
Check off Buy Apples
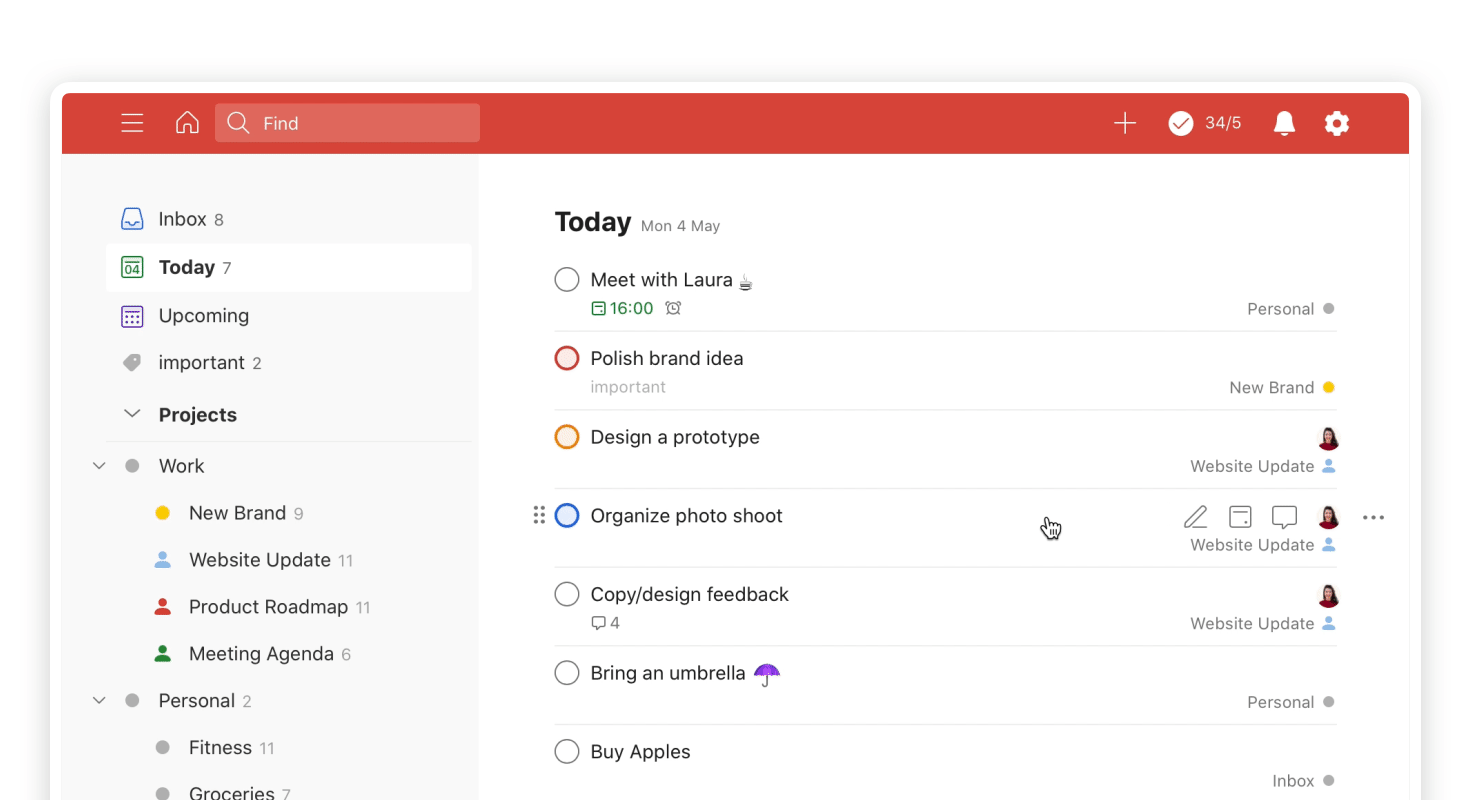tap(566, 751)
